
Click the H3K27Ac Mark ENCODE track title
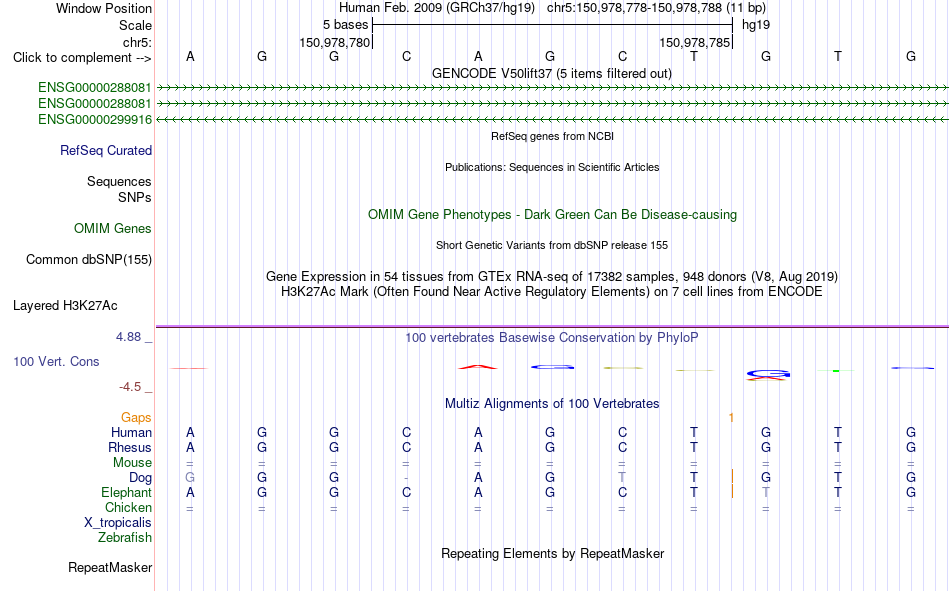click(552, 292)
